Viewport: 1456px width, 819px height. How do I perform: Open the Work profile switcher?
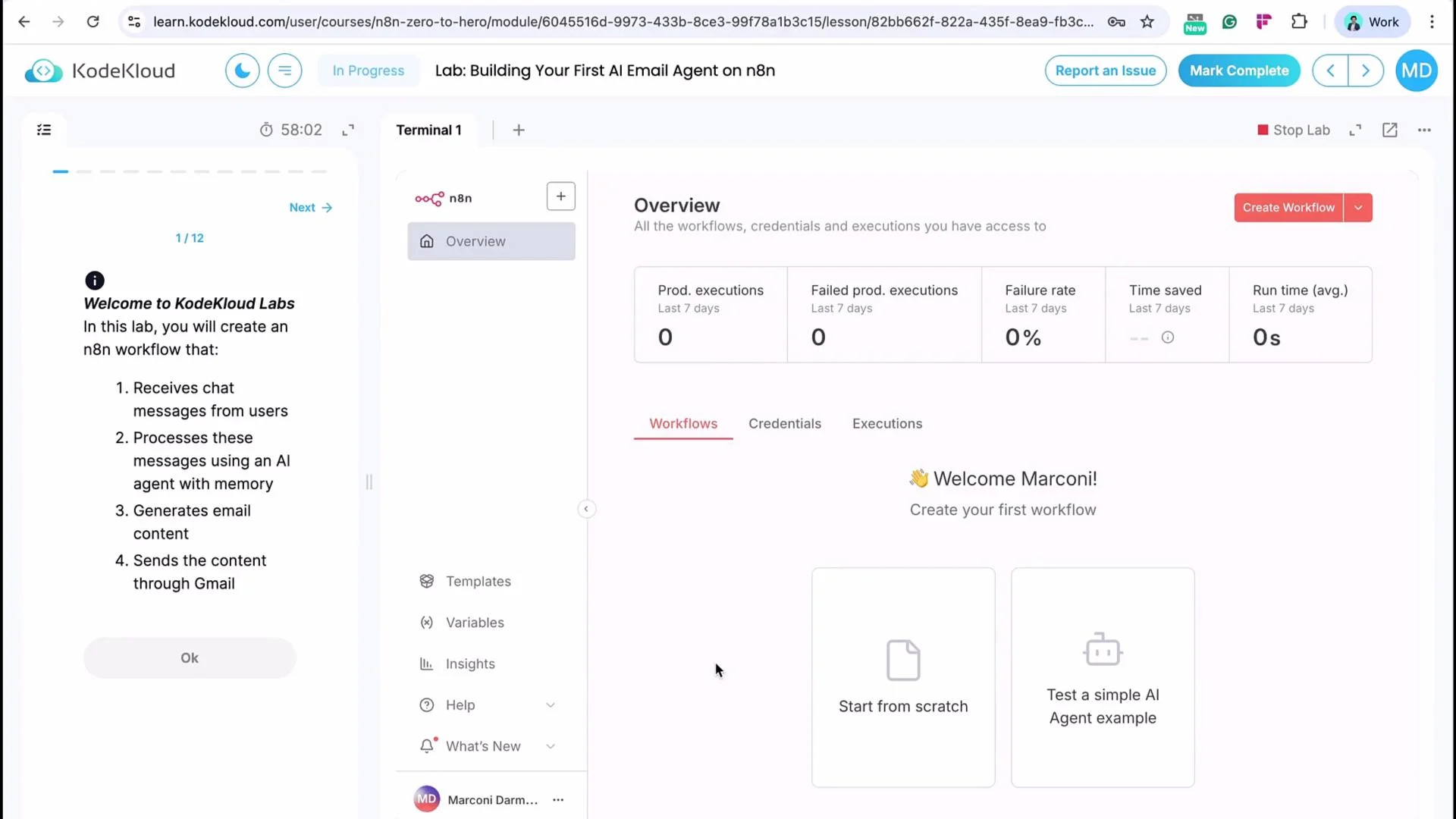coord(1373,22)
